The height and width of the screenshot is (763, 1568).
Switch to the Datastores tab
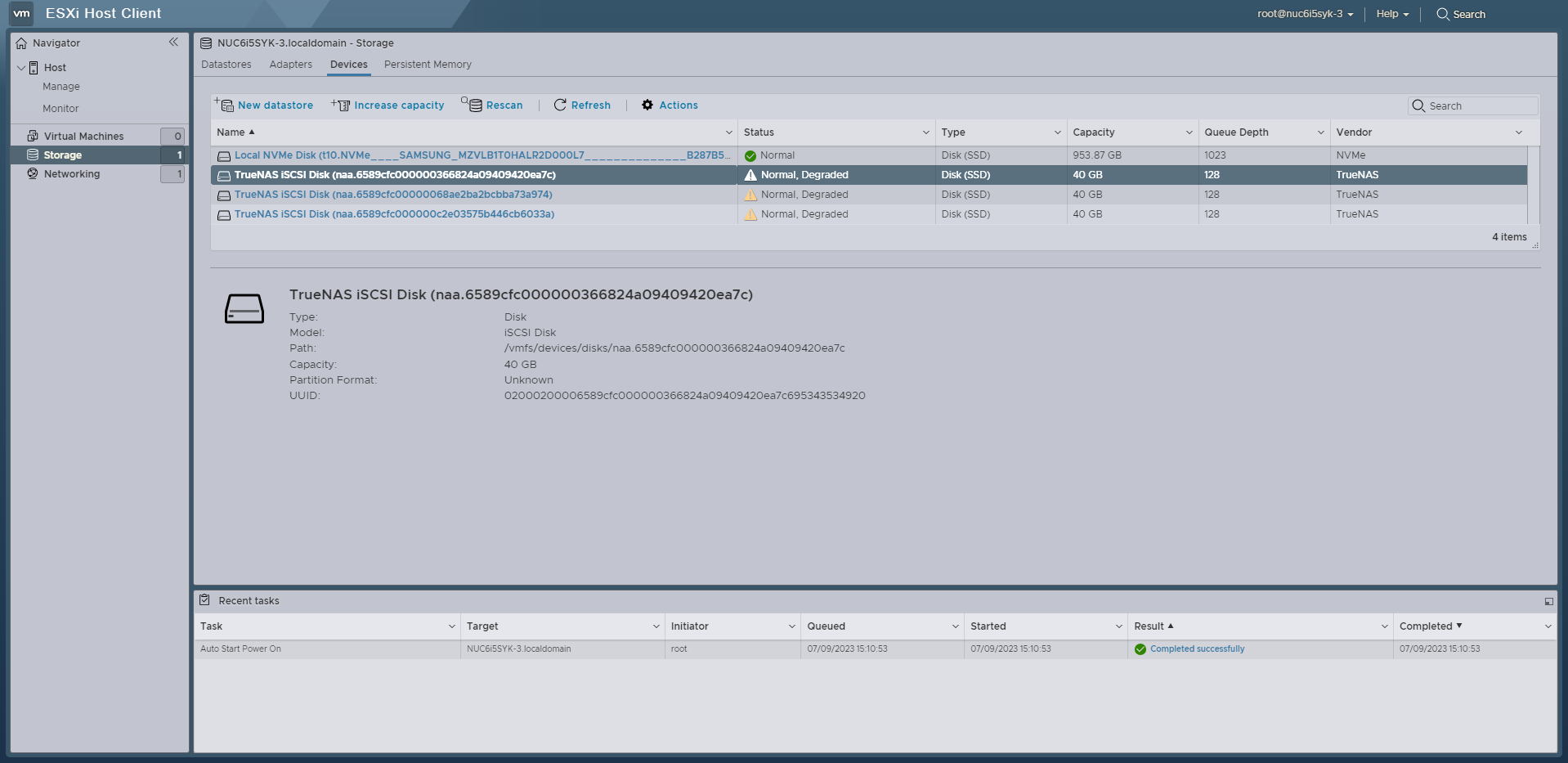coord(226,65)
